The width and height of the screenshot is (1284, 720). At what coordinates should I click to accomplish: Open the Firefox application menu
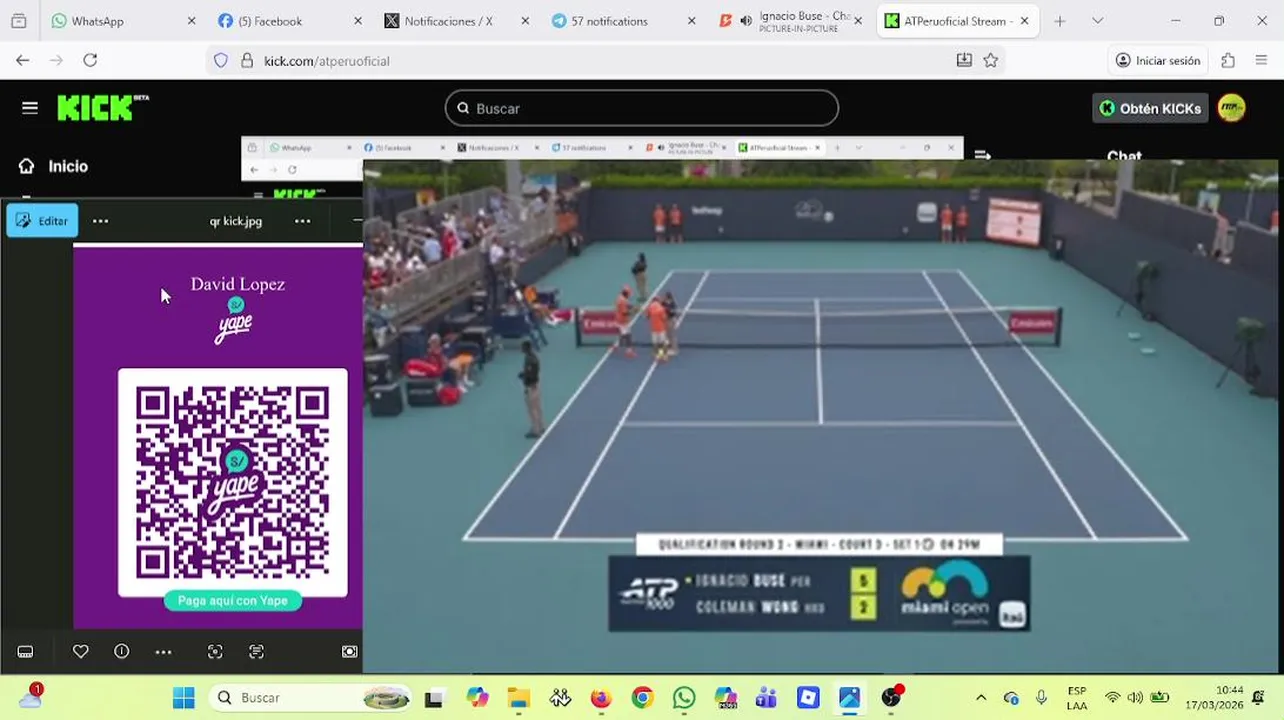1262,60
